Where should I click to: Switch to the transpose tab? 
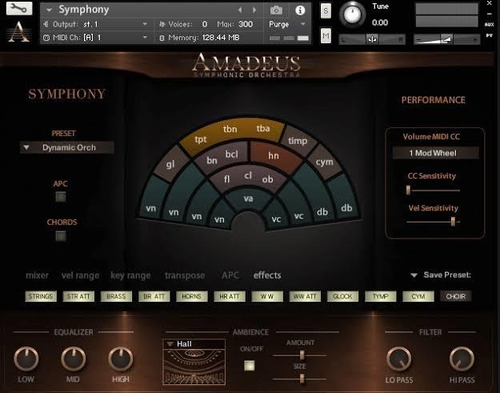click(x=185, y=276)
